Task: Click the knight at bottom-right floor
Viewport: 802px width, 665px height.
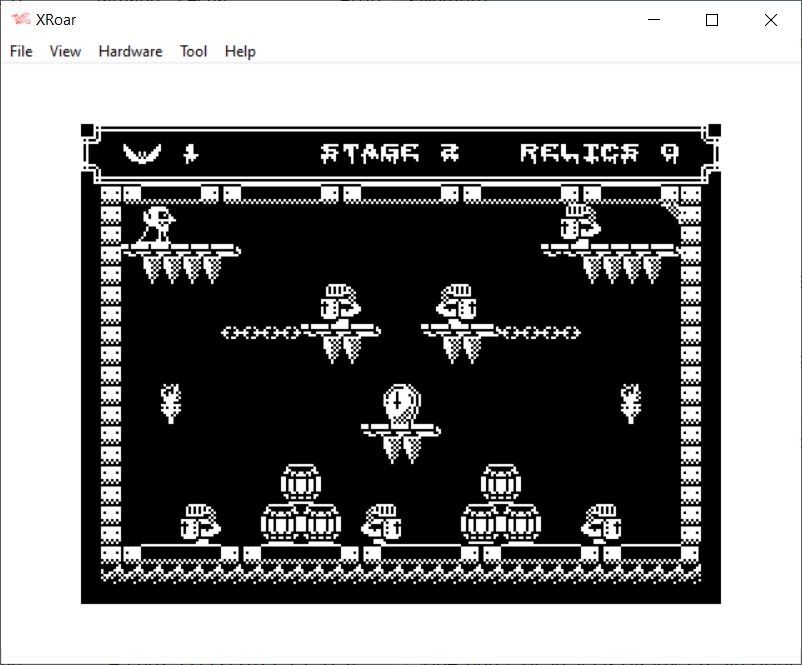Action: point(601,524)
